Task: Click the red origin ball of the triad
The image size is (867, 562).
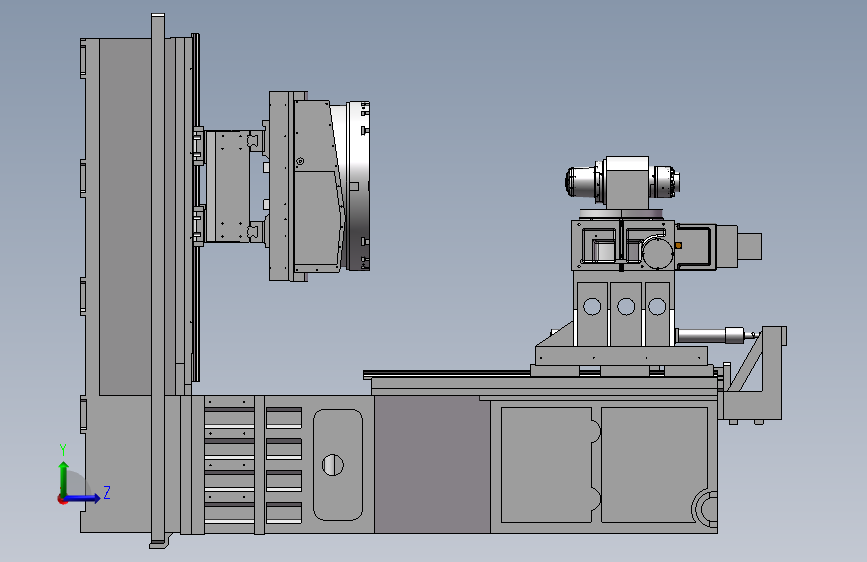Action: [62, 499]
